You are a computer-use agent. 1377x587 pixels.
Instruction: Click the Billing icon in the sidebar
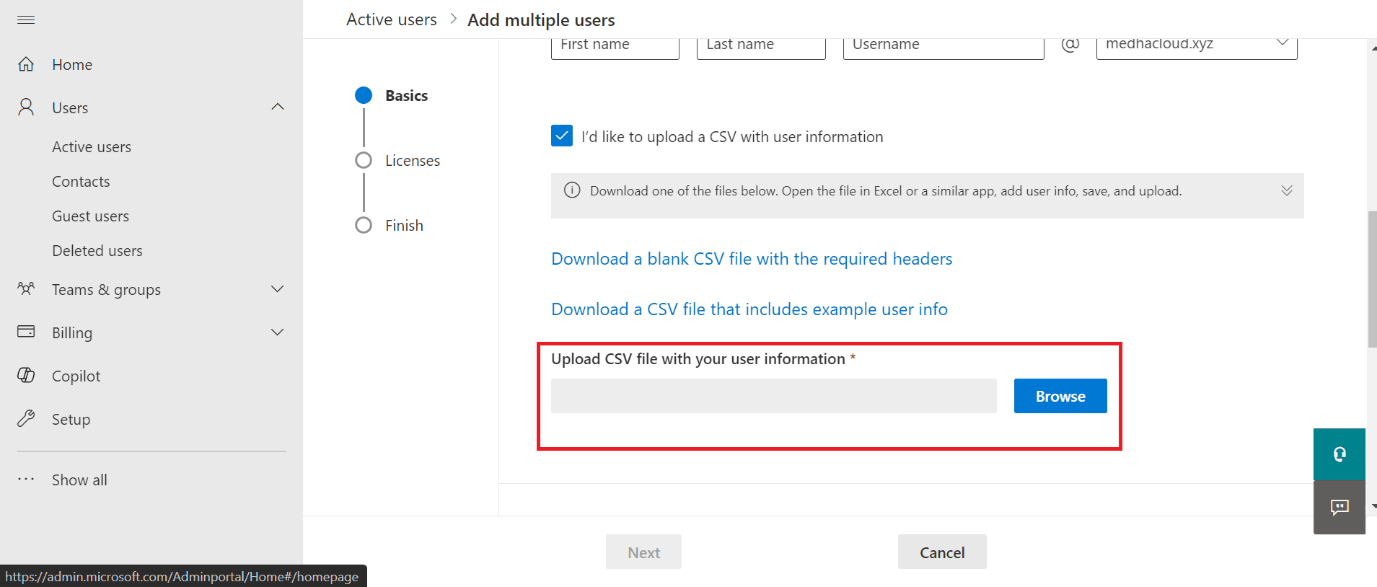point(25,332)
